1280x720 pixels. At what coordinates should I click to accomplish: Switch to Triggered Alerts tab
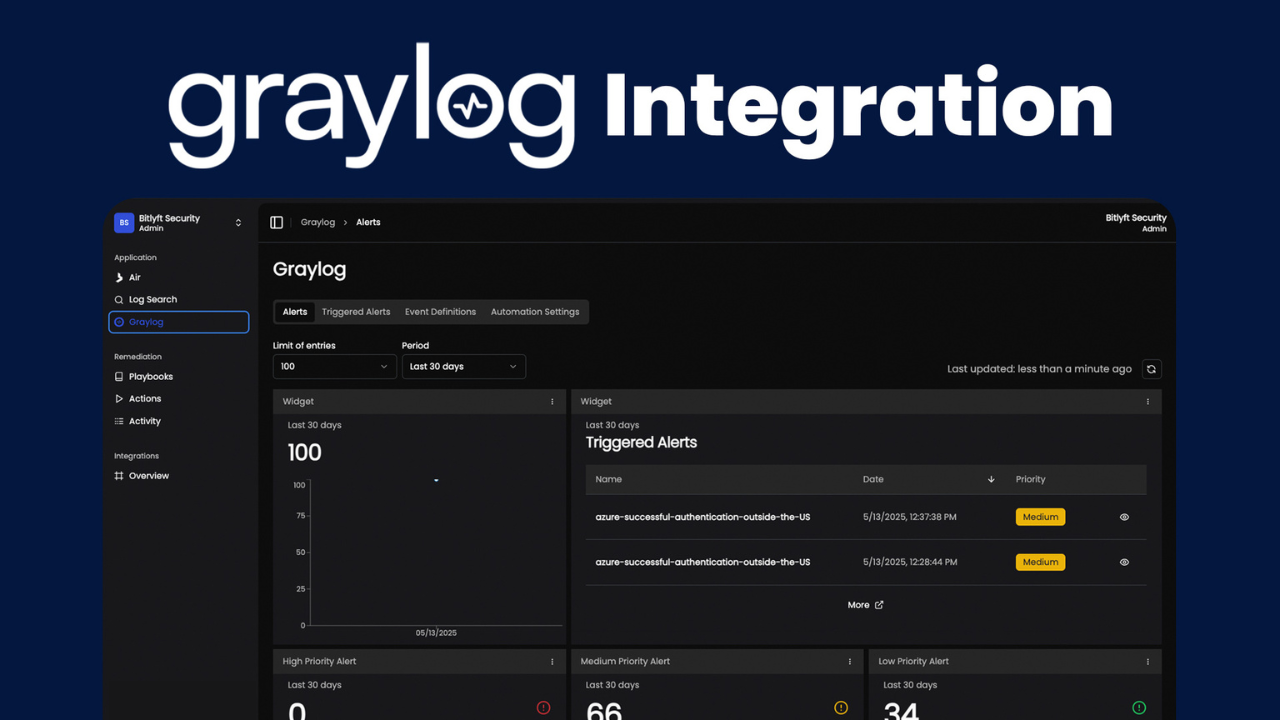[x=356, y=312]
